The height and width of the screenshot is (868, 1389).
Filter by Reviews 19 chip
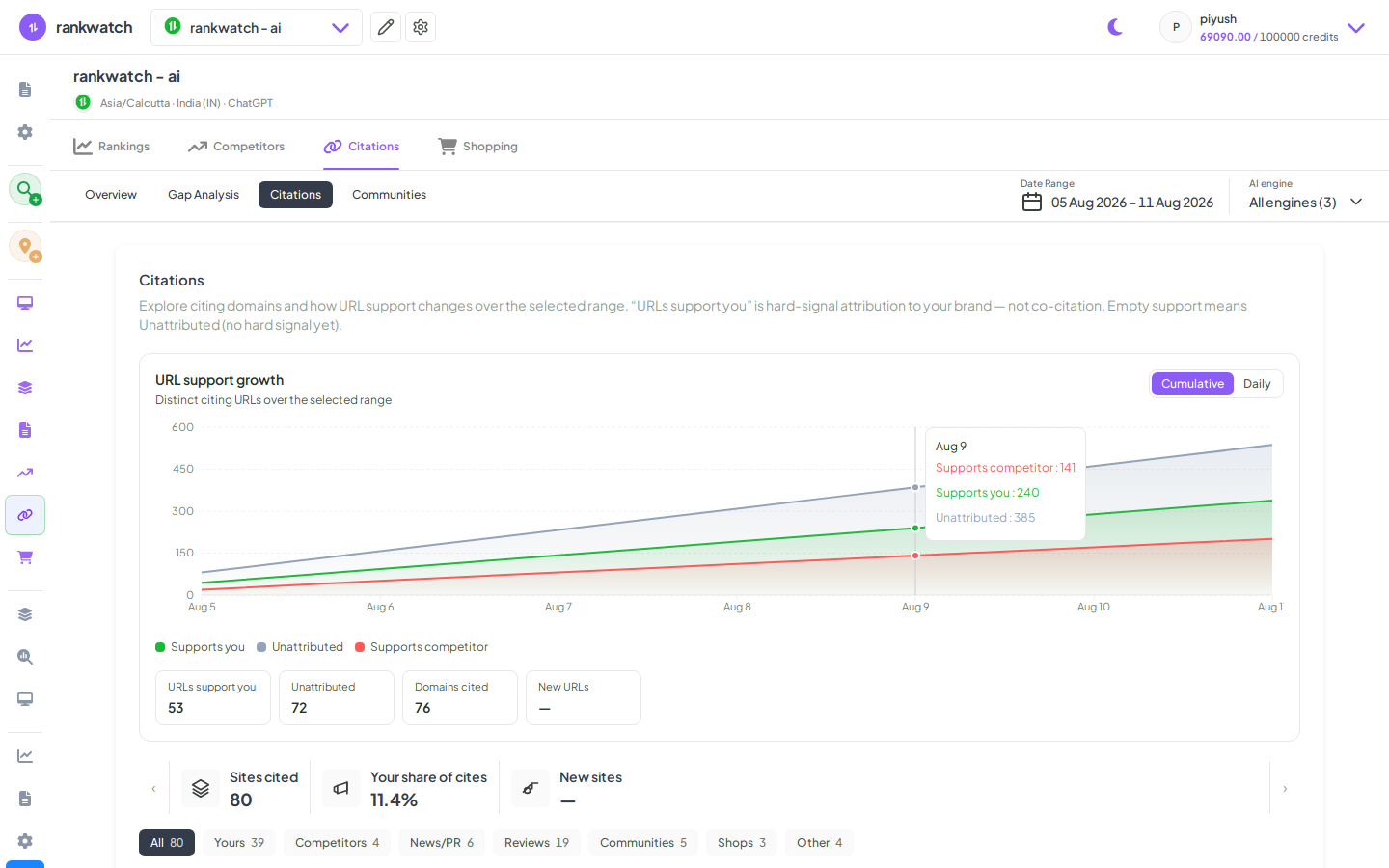coord(536,843)
